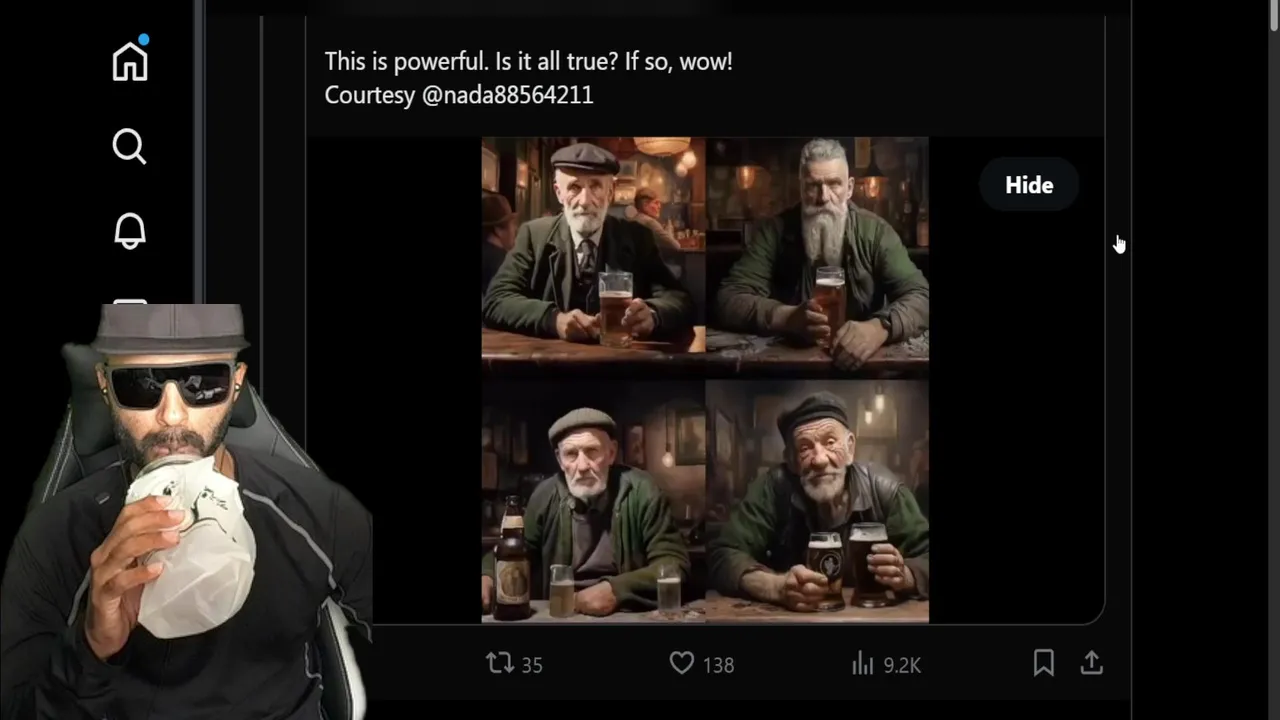This screenshot has height=720, width=1280.
Task: Open the Search magnifier in sidebar
Action: [129, 146]
